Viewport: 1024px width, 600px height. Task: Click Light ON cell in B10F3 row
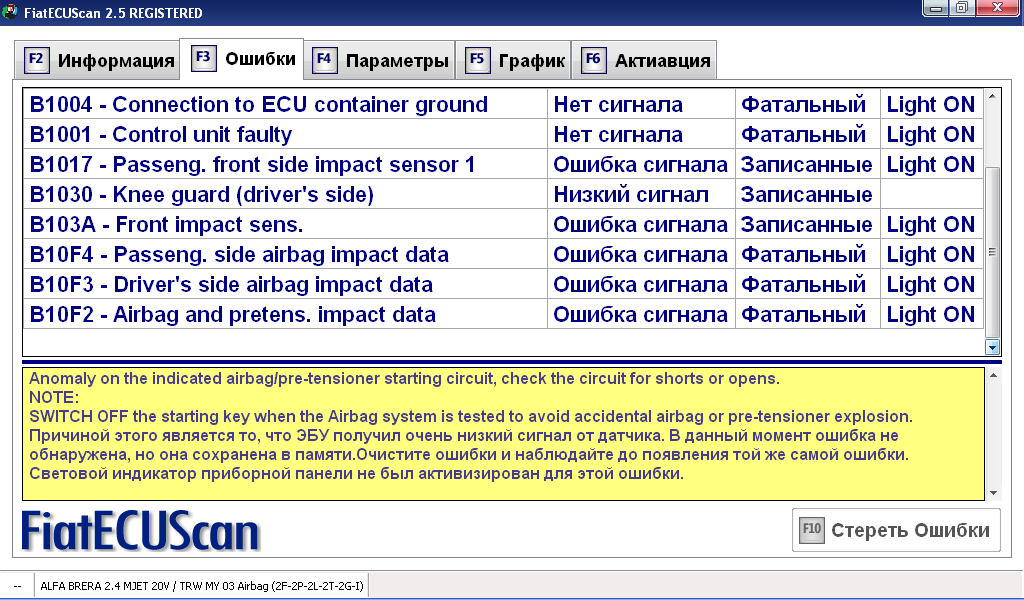pyautogui.click(x=931, y=285)
